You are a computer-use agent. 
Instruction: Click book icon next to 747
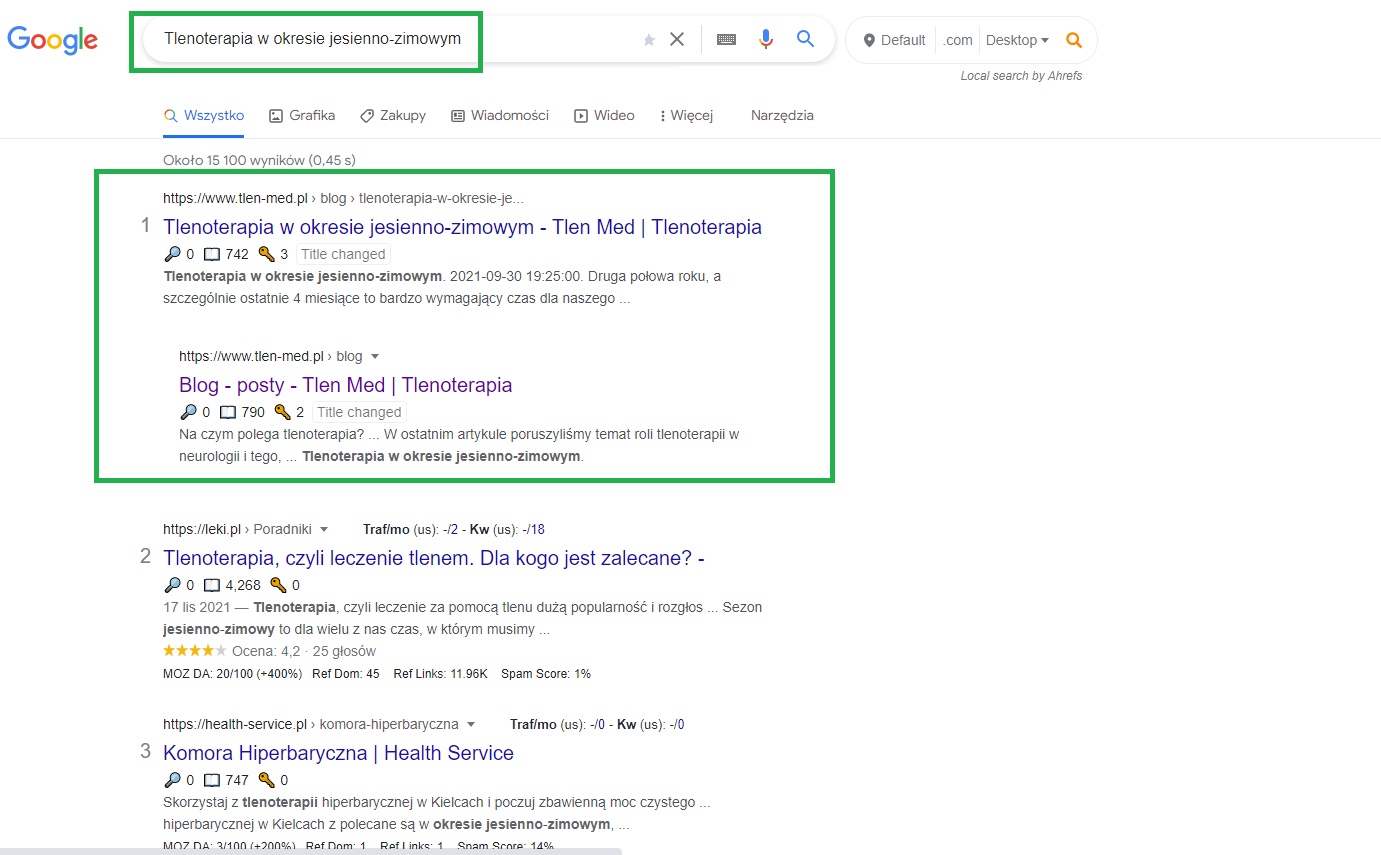(211, 780)
